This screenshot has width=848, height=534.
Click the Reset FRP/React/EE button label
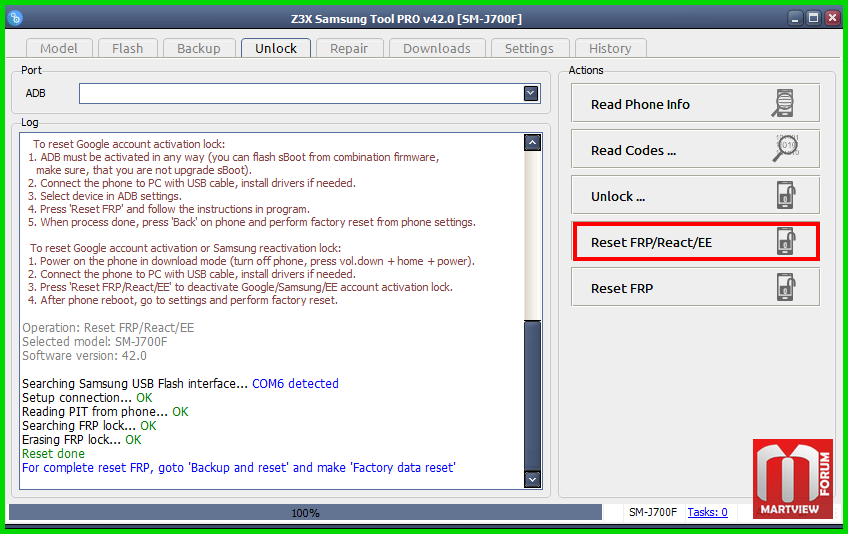[651, 242]
